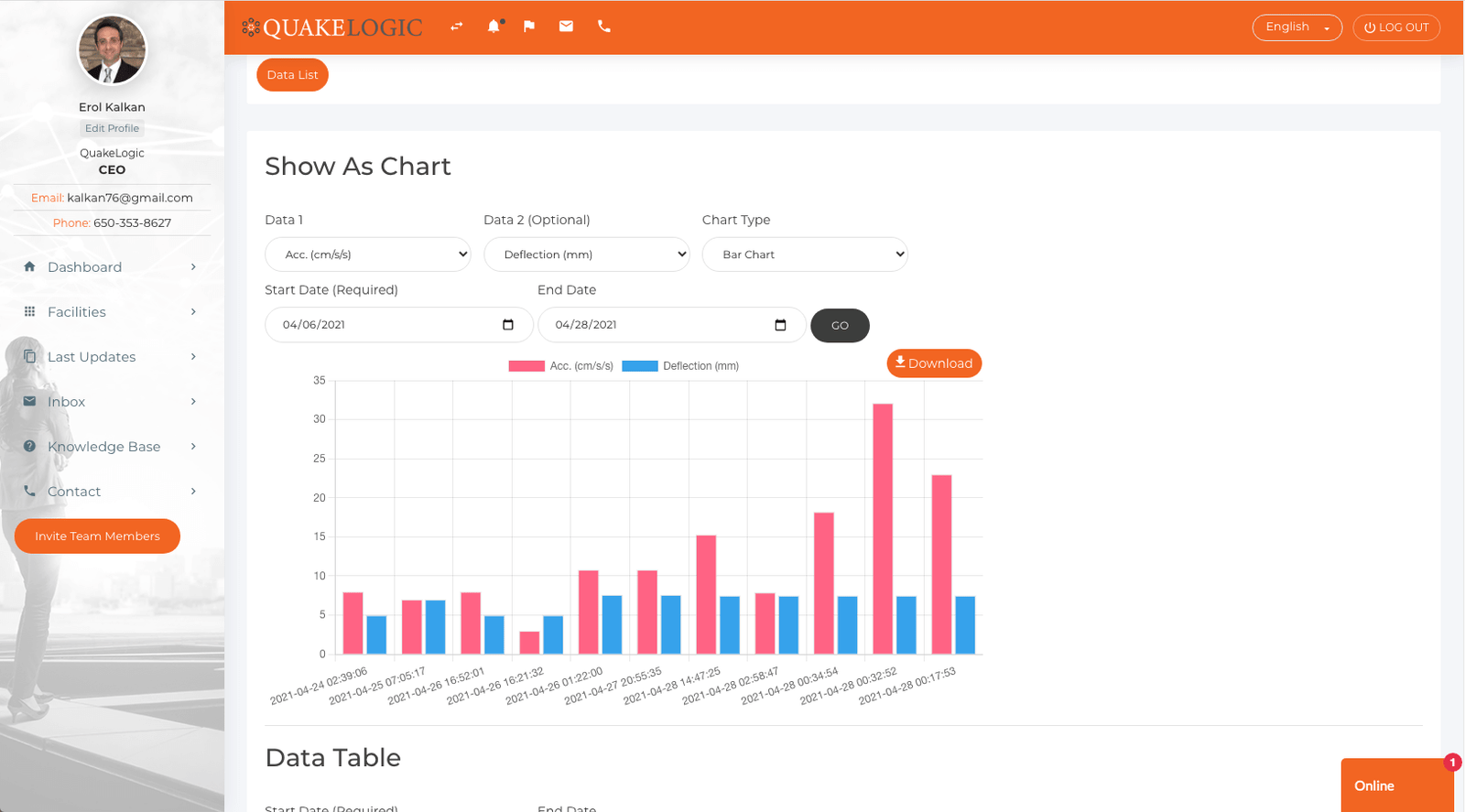Open calendar picker for Start Date

[x=508, y=325]
